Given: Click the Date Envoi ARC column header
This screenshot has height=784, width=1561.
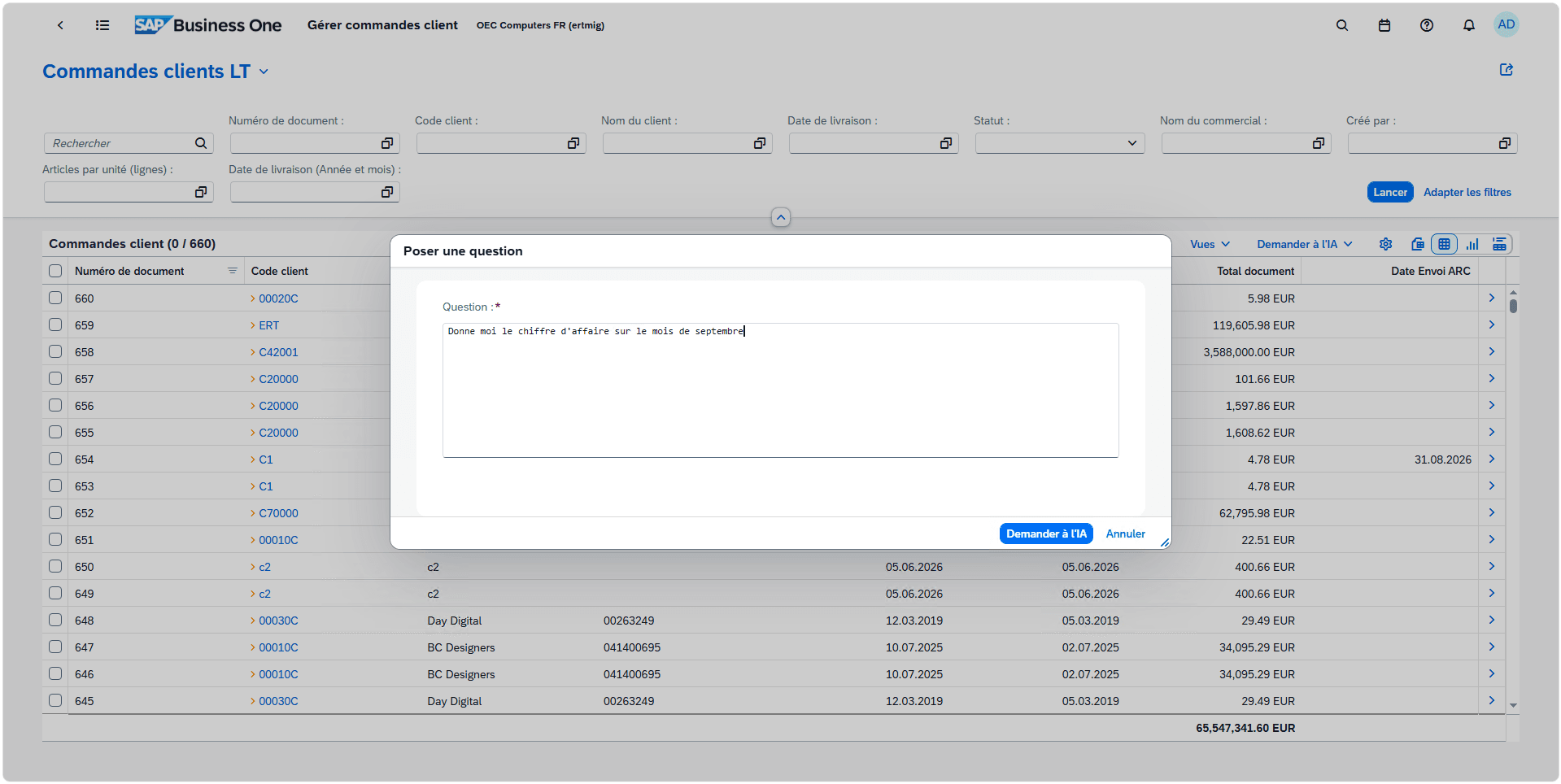Looking at the screenshot, I should click(1430, 271).
